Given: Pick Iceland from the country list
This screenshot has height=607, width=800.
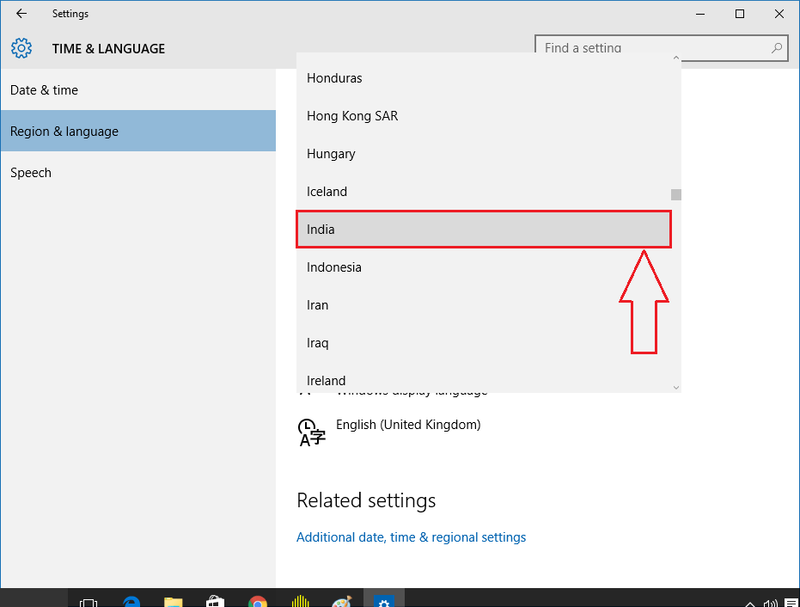Looking at the screenshot, I should point(483,191).
